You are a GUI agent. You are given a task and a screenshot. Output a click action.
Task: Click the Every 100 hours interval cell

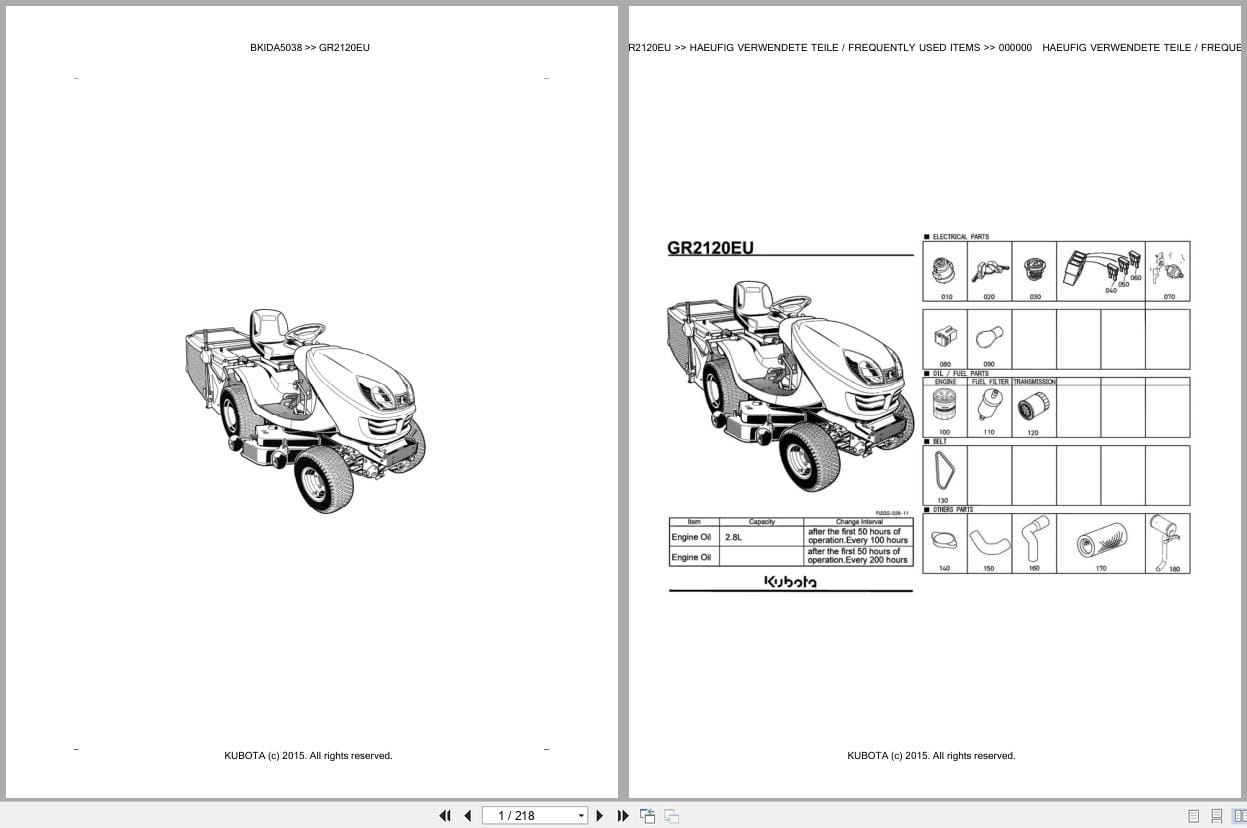coord(858,536)
